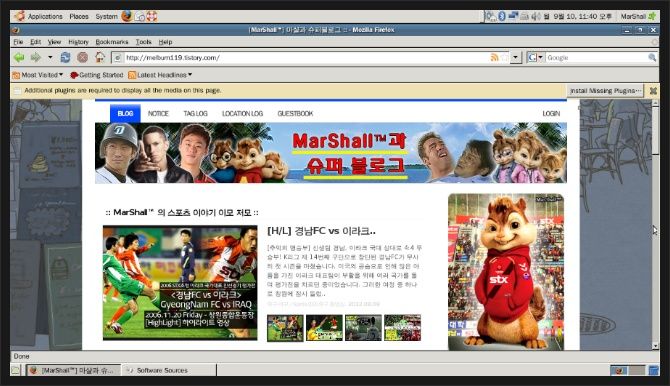The image size is (670, 386).
Task: Go back with the green back arrow
Action: point(19,57)
